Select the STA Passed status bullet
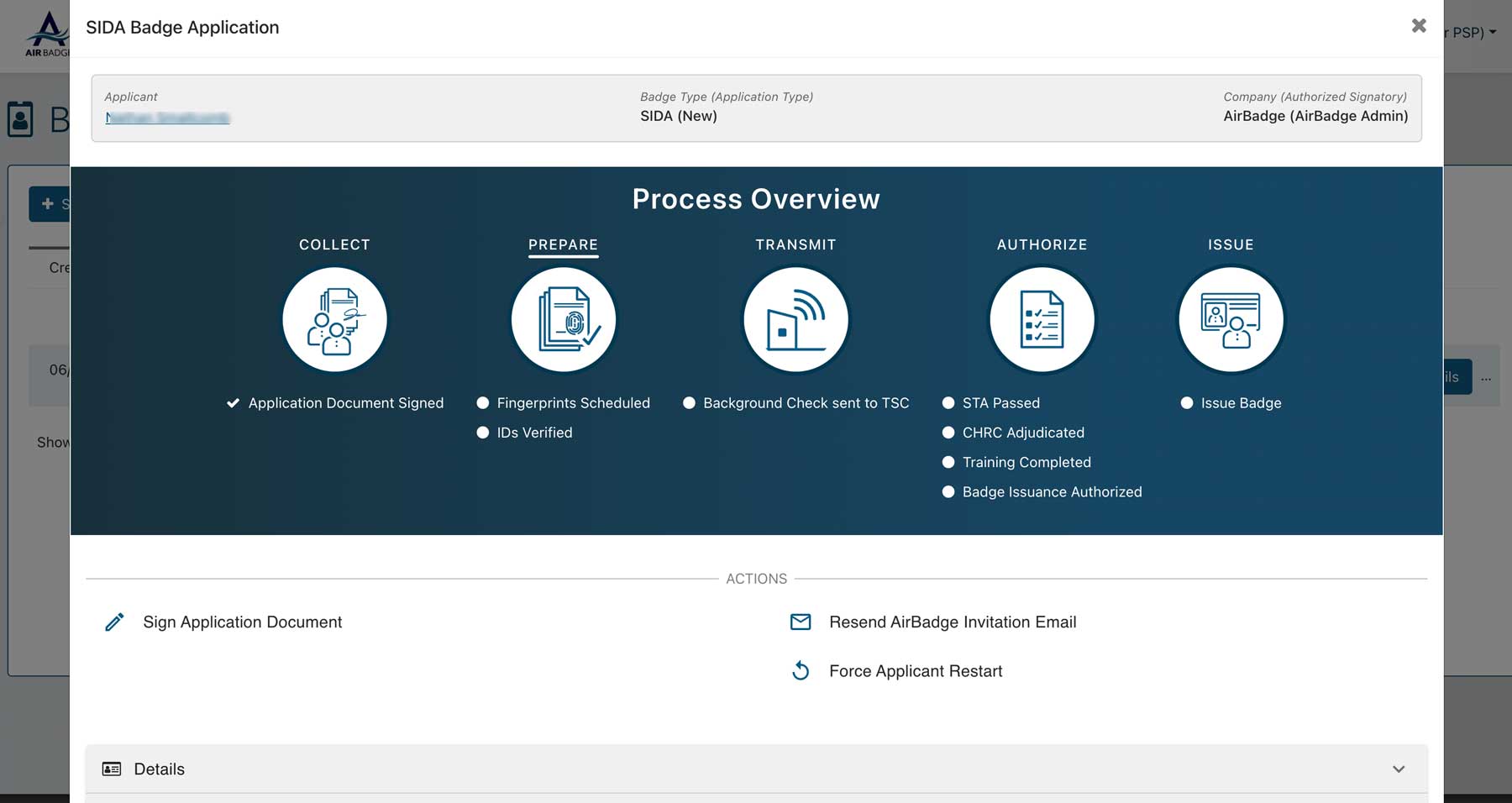Screen dimensions: 1512x803 pos(948,403)
